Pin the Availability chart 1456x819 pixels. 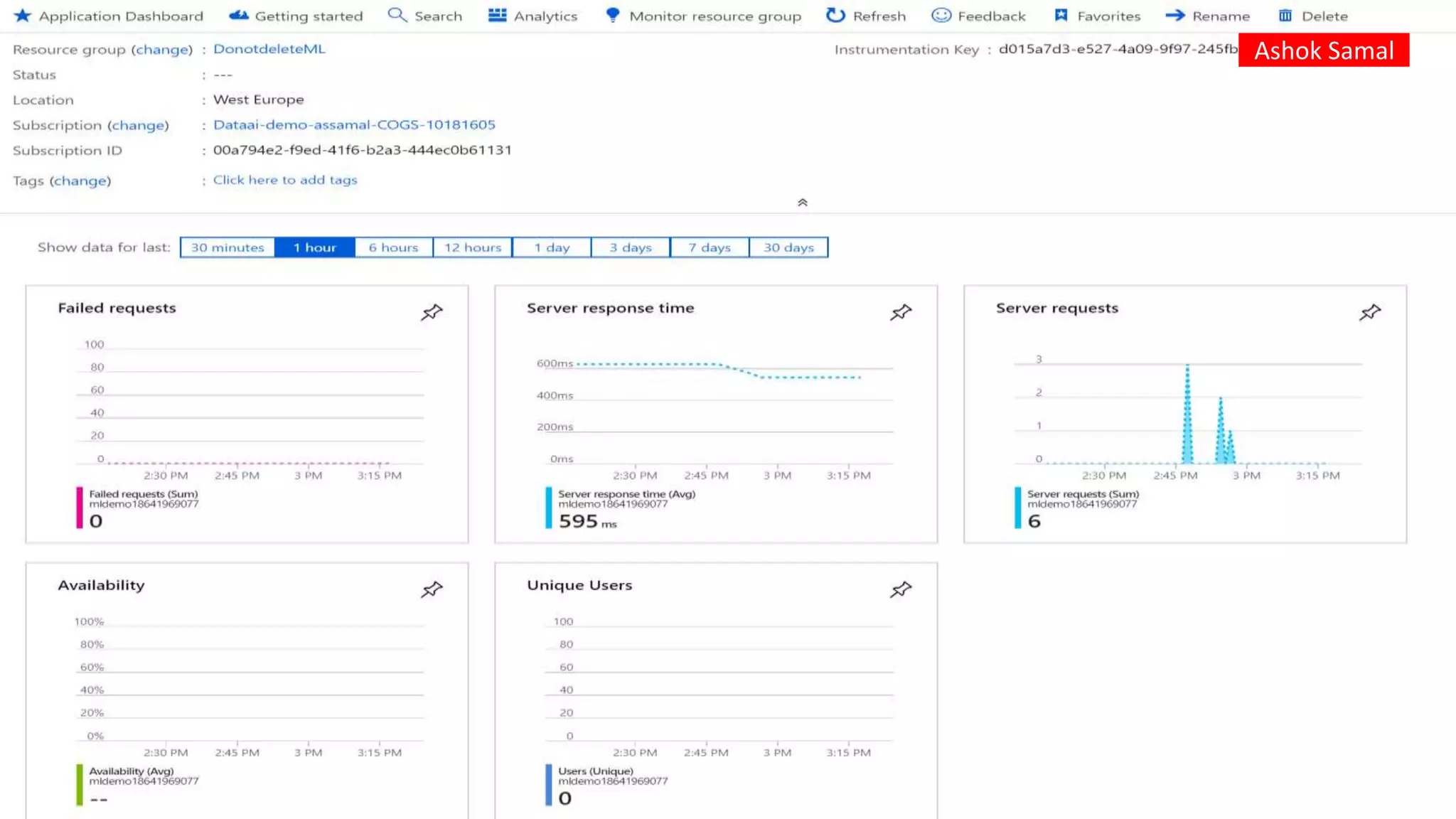point(432,589)
